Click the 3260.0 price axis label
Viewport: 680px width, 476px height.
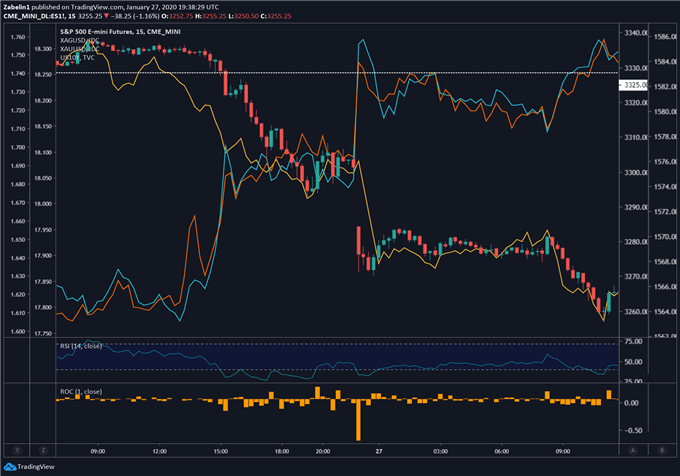(x=636, y=311)
